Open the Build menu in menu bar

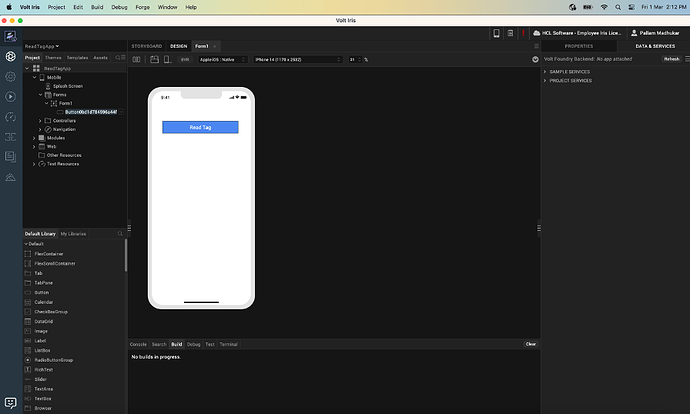pos(97,7)
